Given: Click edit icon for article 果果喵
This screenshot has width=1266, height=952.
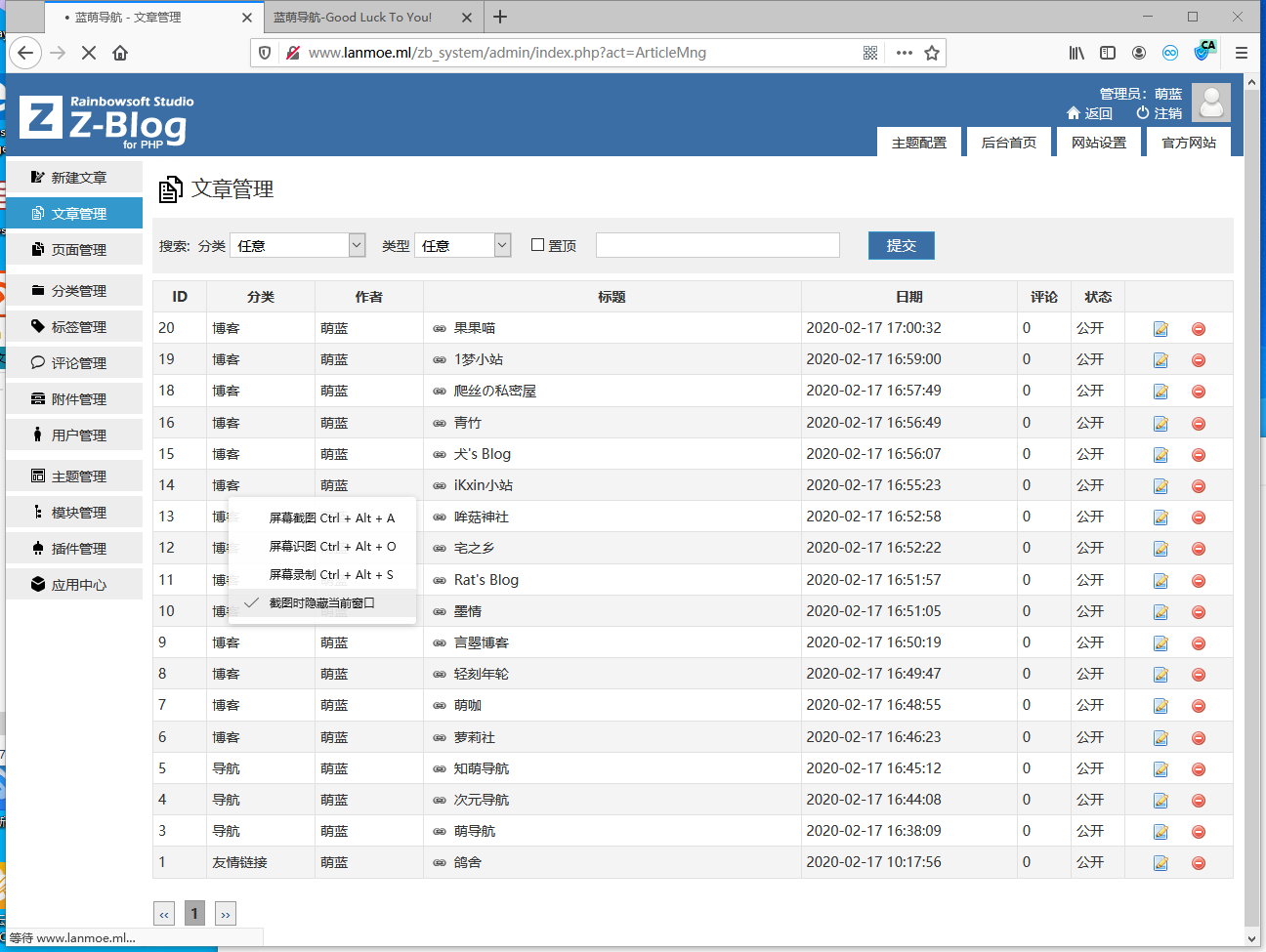Looking at the screenshot, I should coord(1160,329).
